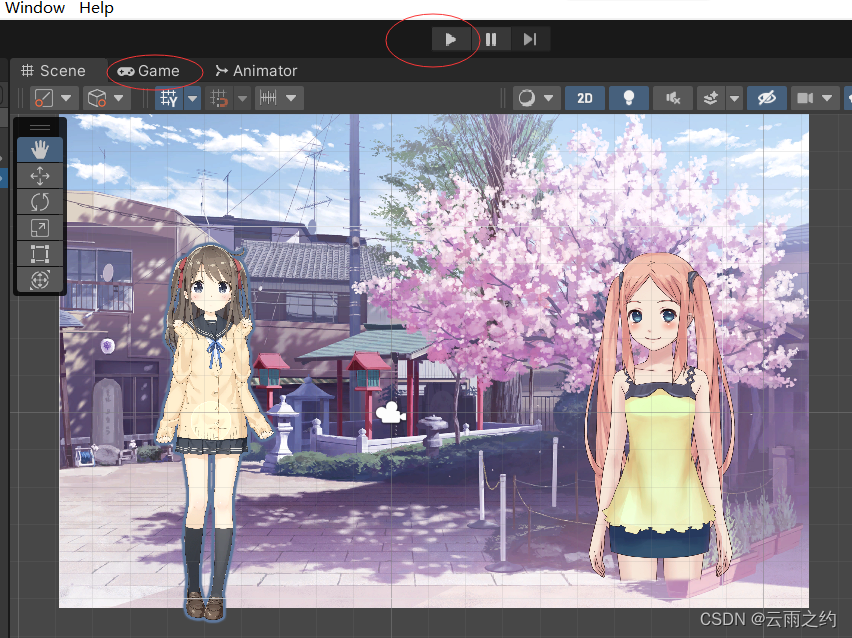Pause the game with the Pause button

(491, 39)
